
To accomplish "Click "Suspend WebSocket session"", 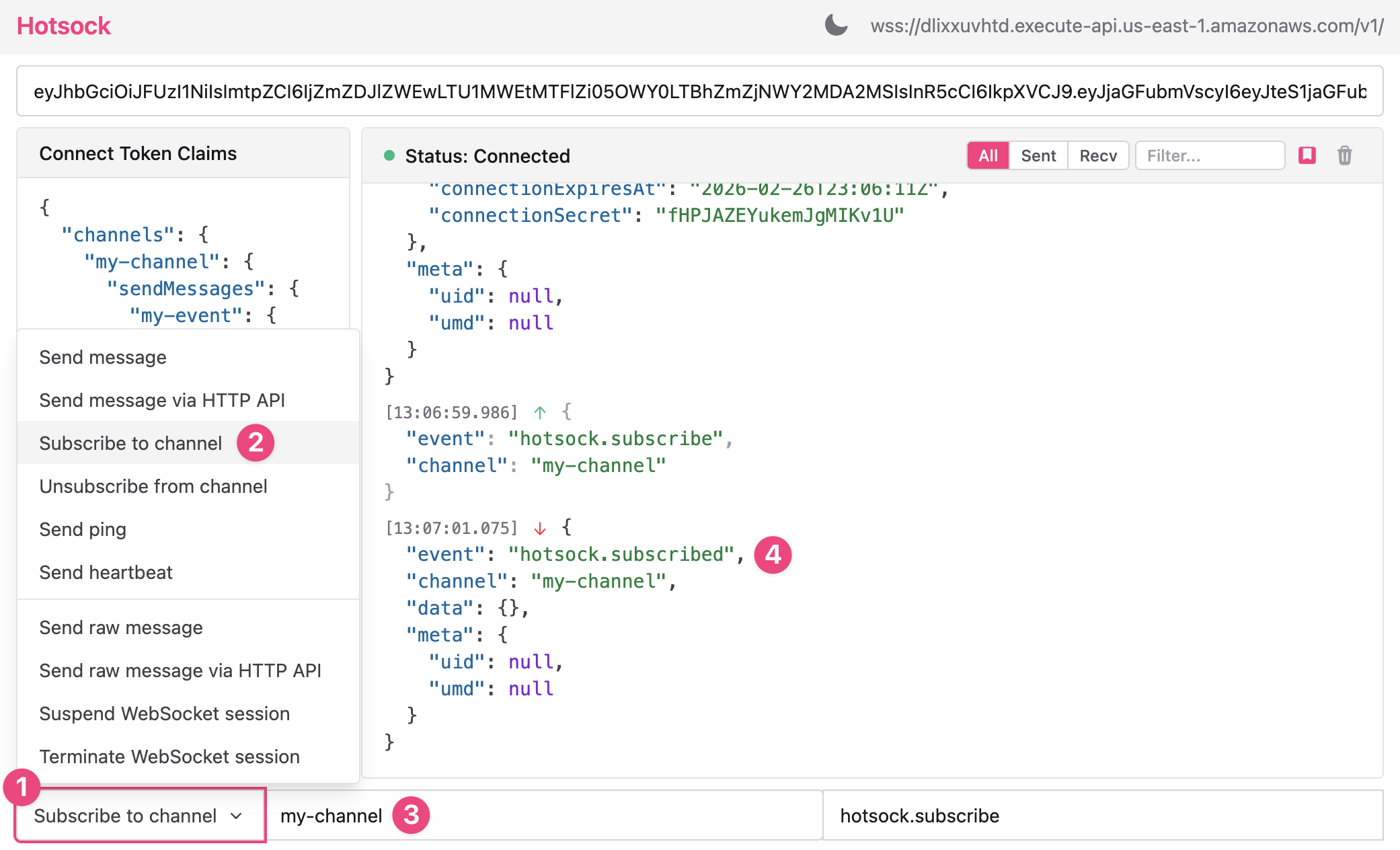I will coord(165,713).
